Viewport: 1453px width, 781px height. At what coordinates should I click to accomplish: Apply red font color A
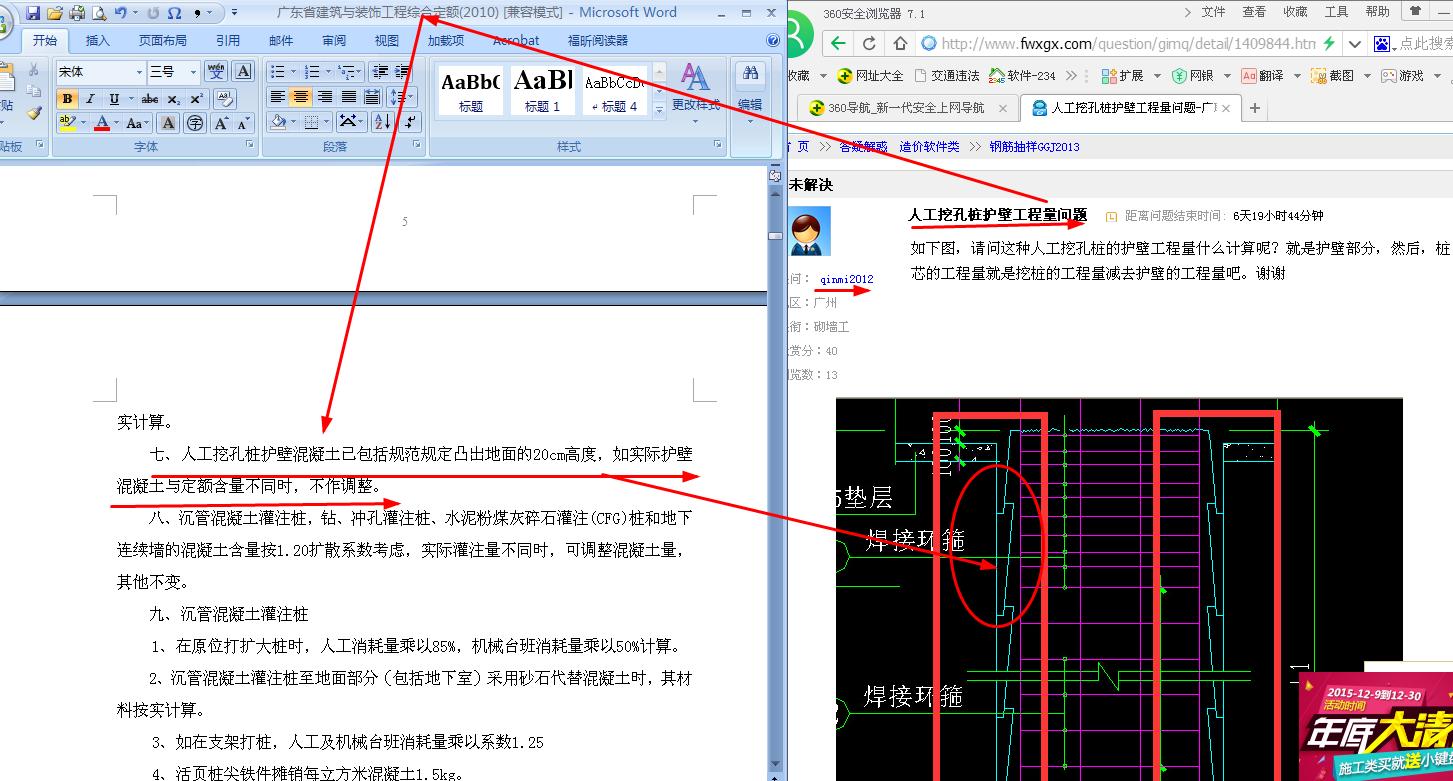click(x=102, y=123)
